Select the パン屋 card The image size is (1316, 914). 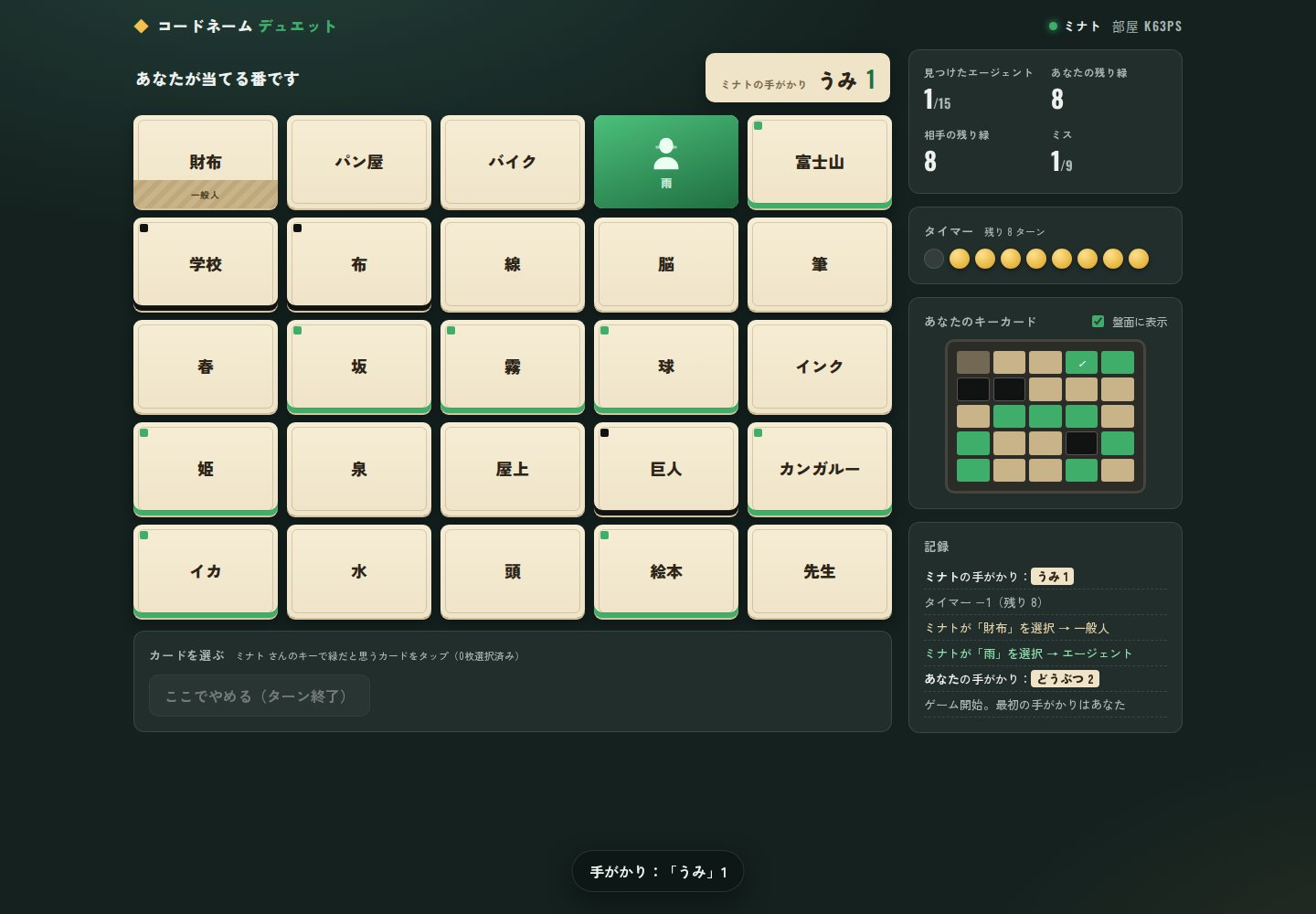tap(359, 162)
